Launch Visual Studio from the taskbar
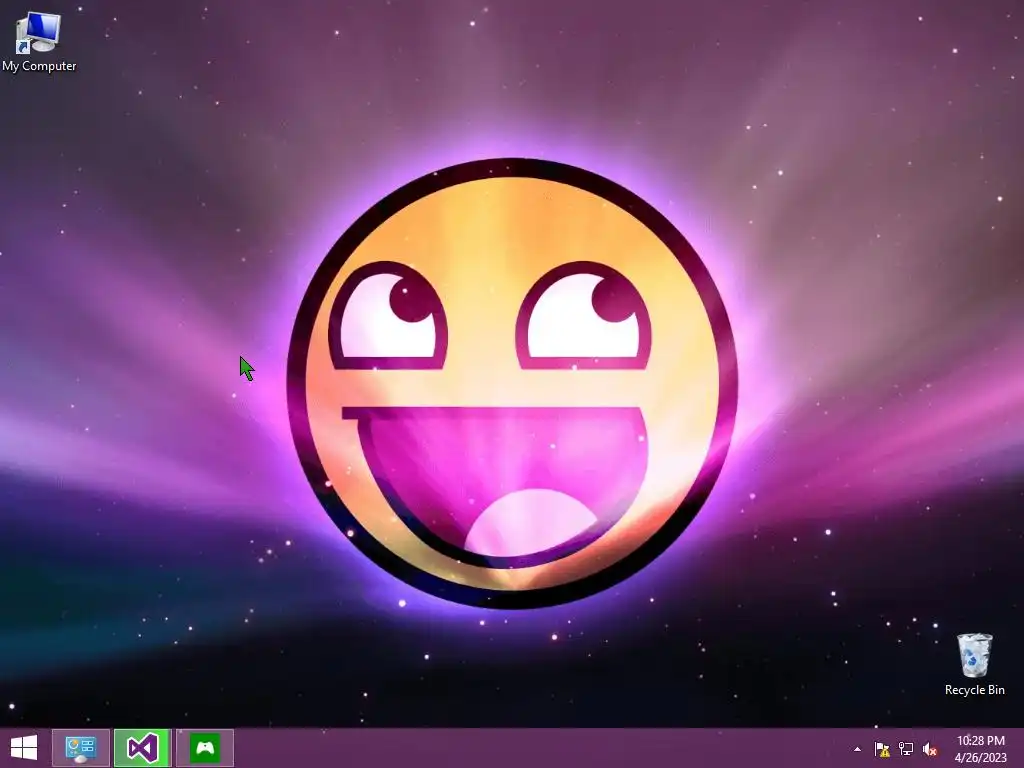 click(x=142, y=748)
